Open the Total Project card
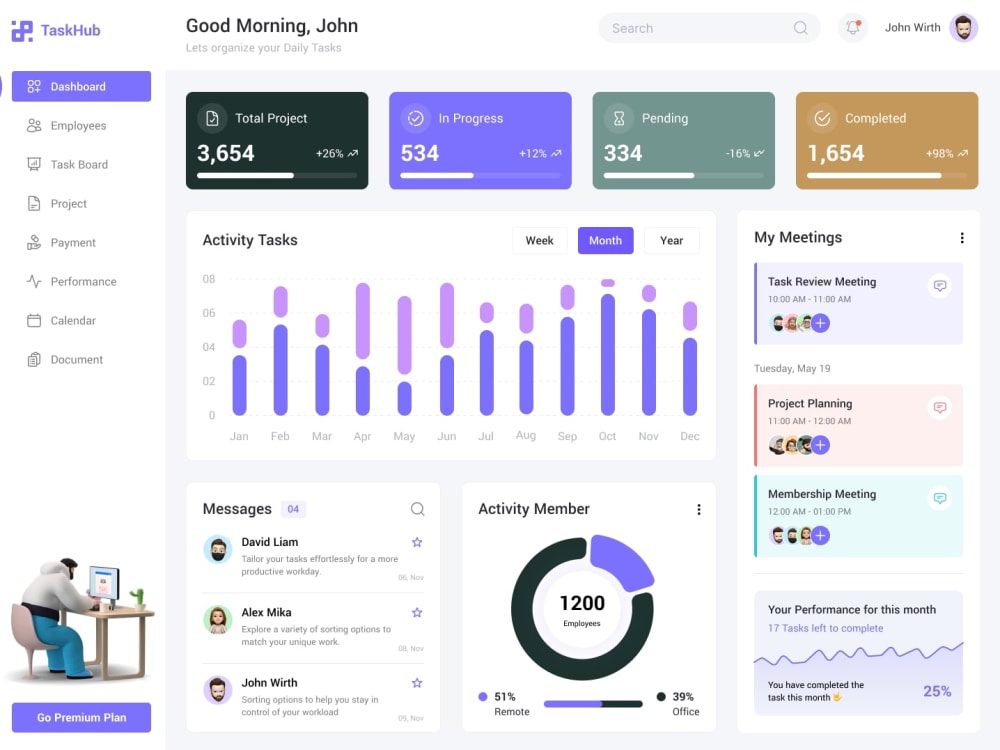The image size is (1000, 750). tap(277, 140)
